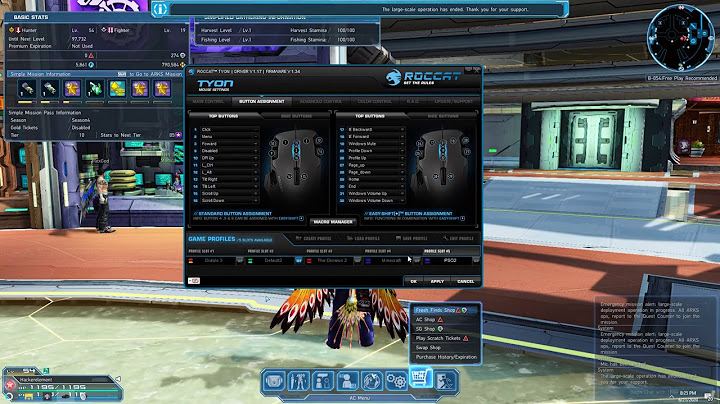Select the PSO2 profile slot 5
Image resolution: width=720 pixels, height=404 pixels.
(x=450, y=260)
